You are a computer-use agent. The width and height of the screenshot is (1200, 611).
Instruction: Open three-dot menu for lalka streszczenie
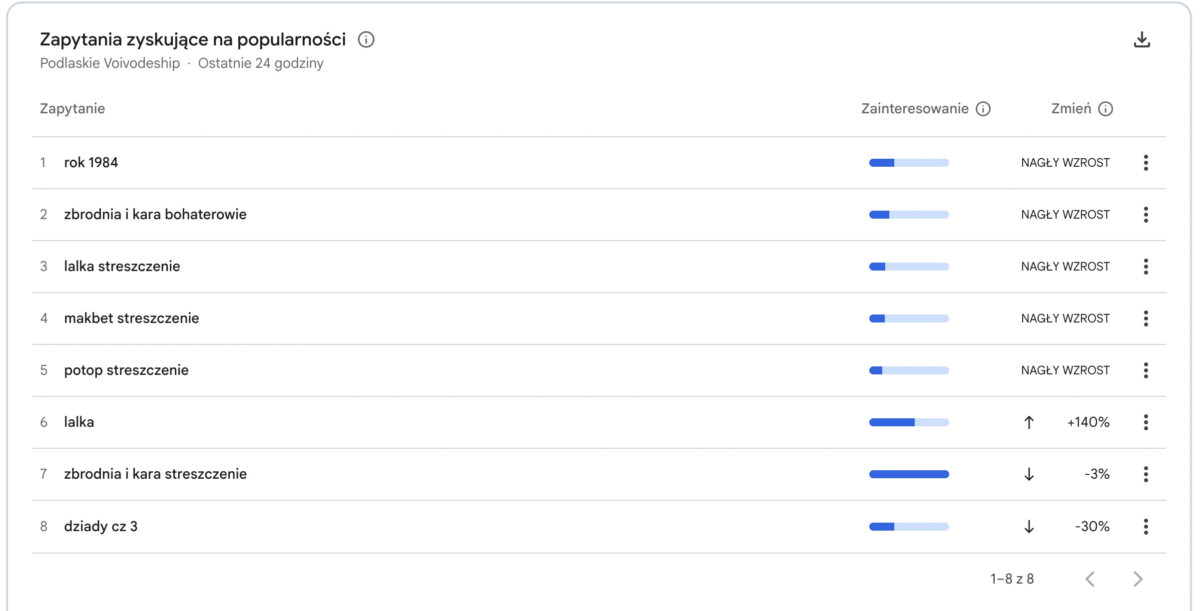(1146, 267)
